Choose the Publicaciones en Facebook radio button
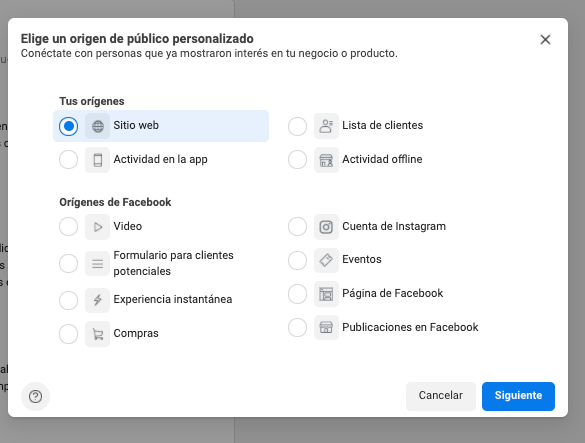 (297, 327)
